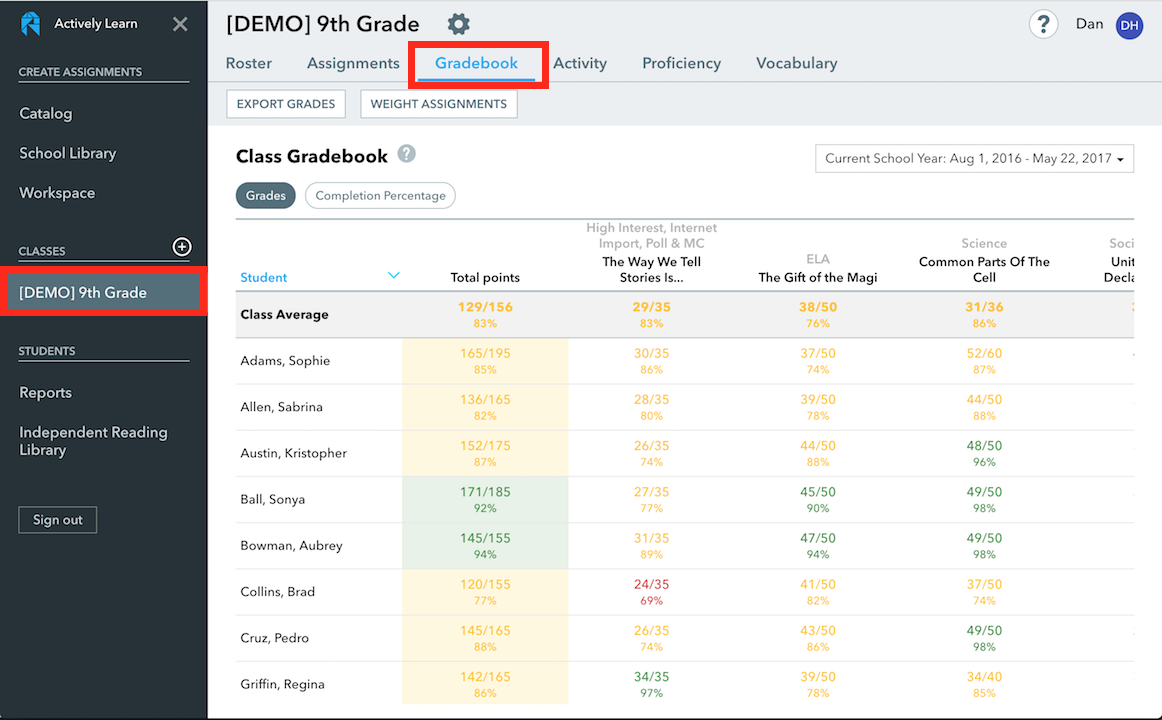This screenshot has height=720, width=1162.
Task: Click Sophie Adams total points 165/195
Action: (x=485, y=354)
